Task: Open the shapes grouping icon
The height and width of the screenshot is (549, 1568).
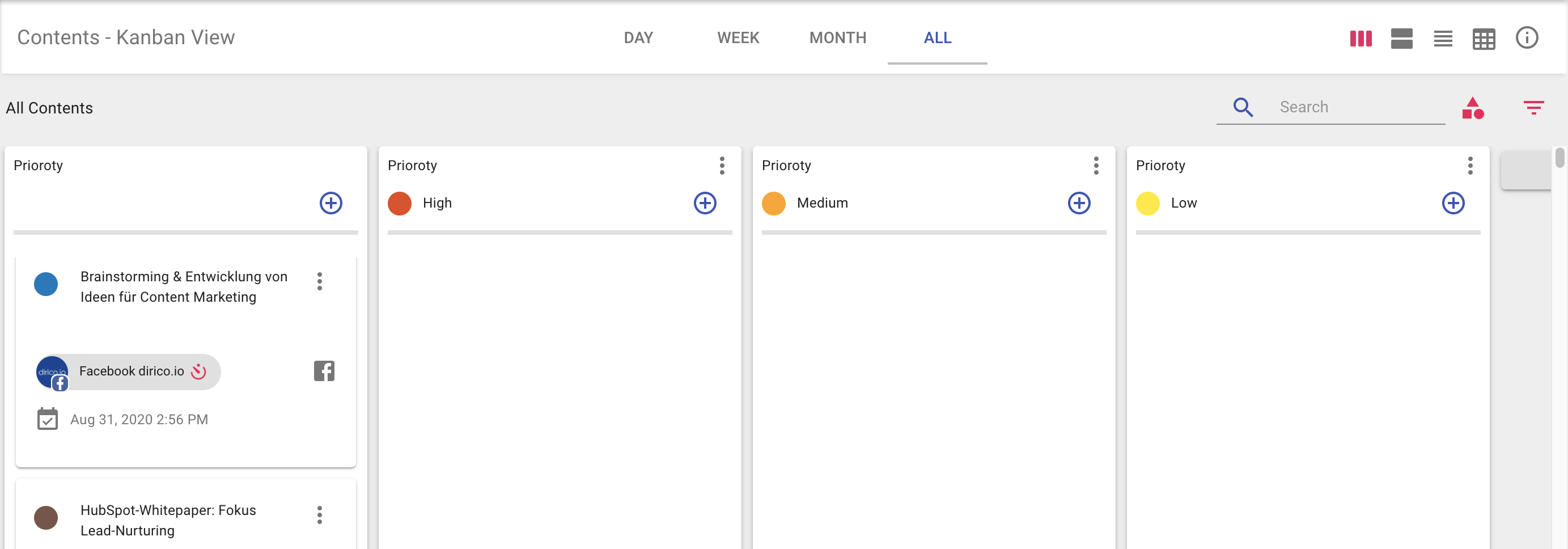Action: click(x=1472, y=108)
